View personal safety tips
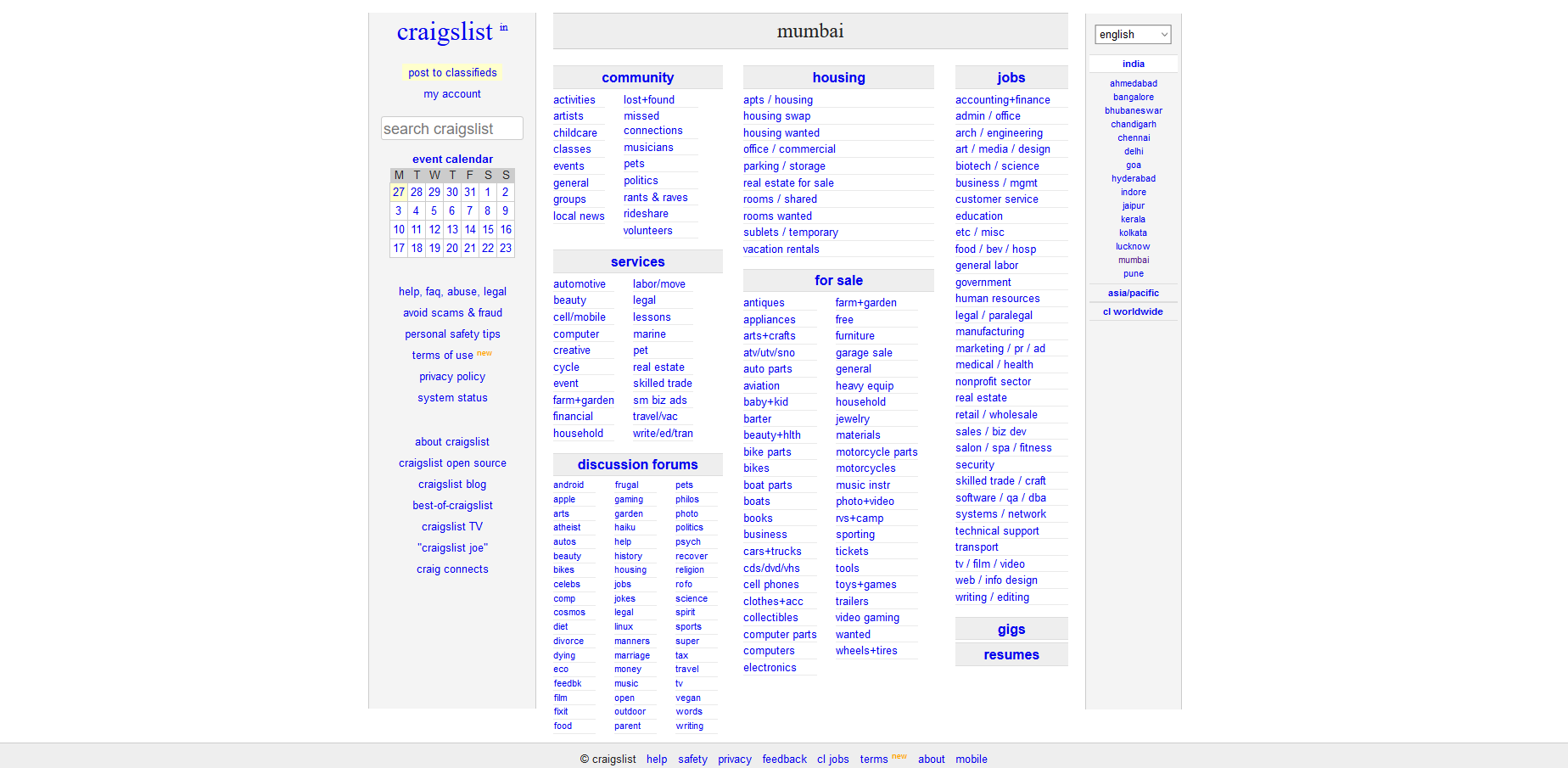Screen dimensions: 1568x768 point(452,334)
